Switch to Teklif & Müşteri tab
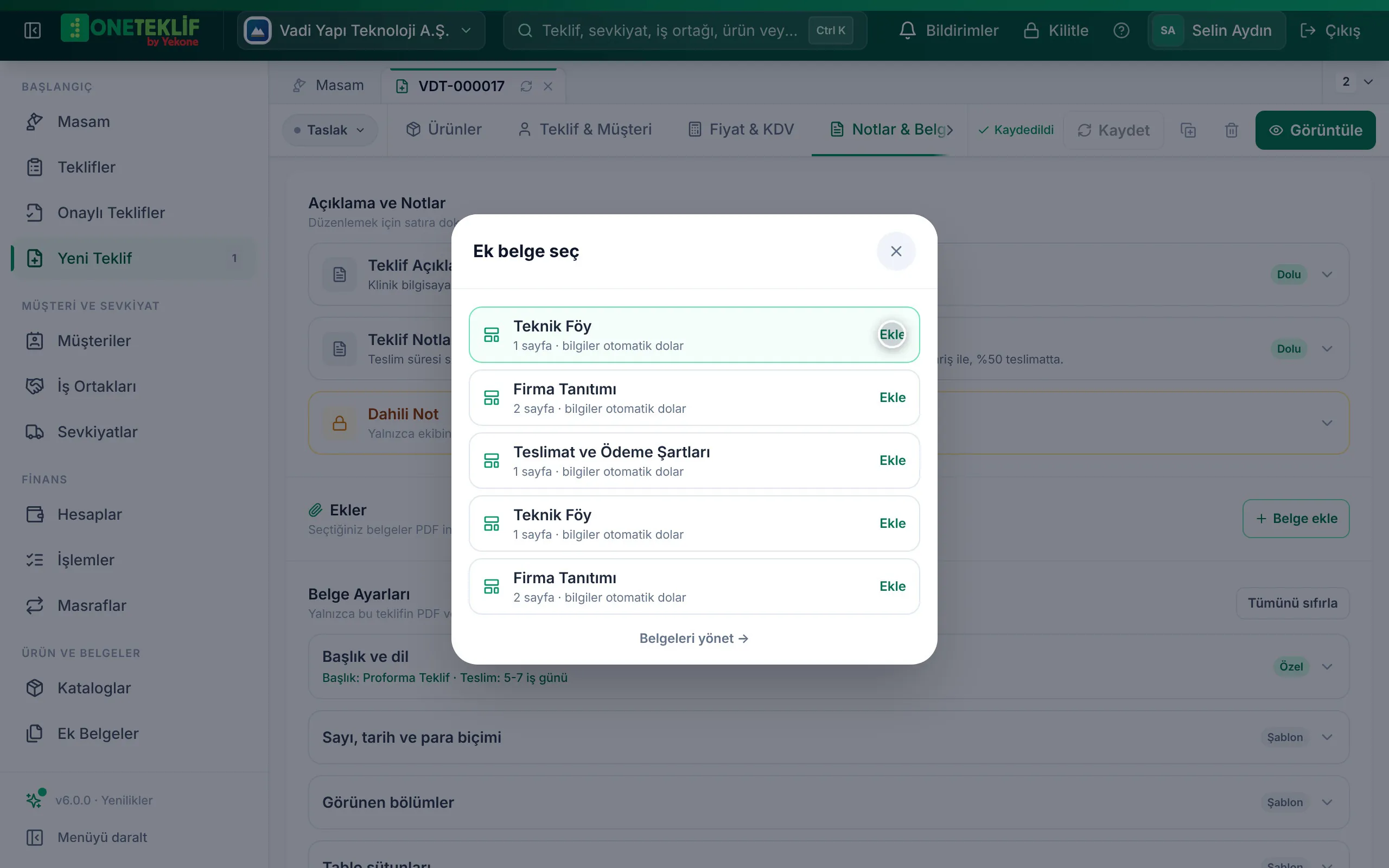Screen dimensions: 1389x868 [x=585, y=130]
